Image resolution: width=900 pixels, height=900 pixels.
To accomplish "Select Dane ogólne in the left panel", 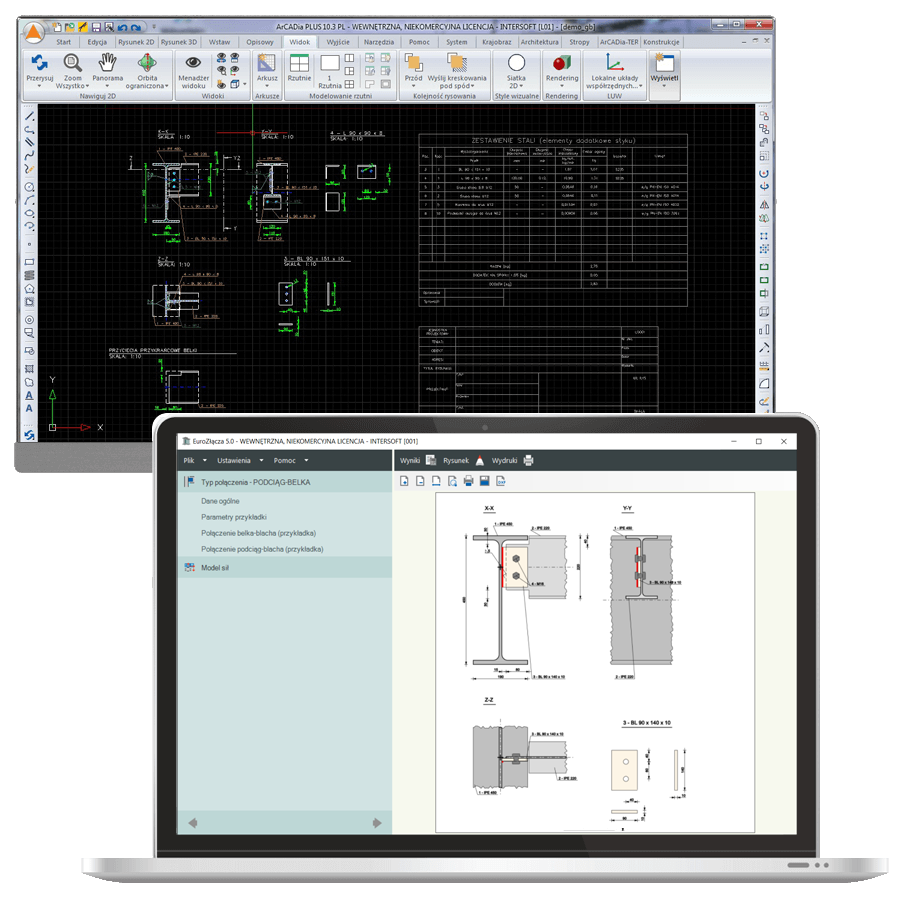I will tap(220, 501).
